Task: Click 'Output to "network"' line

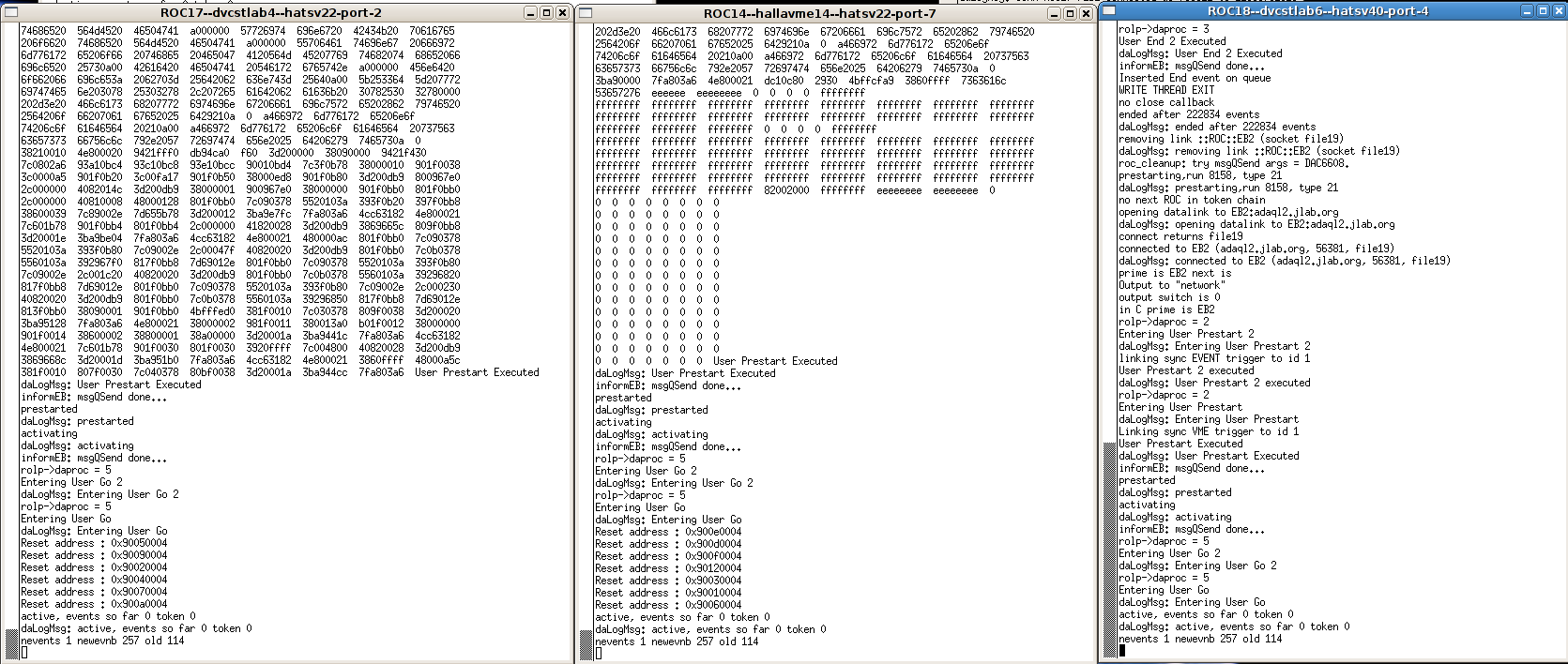Action: (x=1171, y=285)
